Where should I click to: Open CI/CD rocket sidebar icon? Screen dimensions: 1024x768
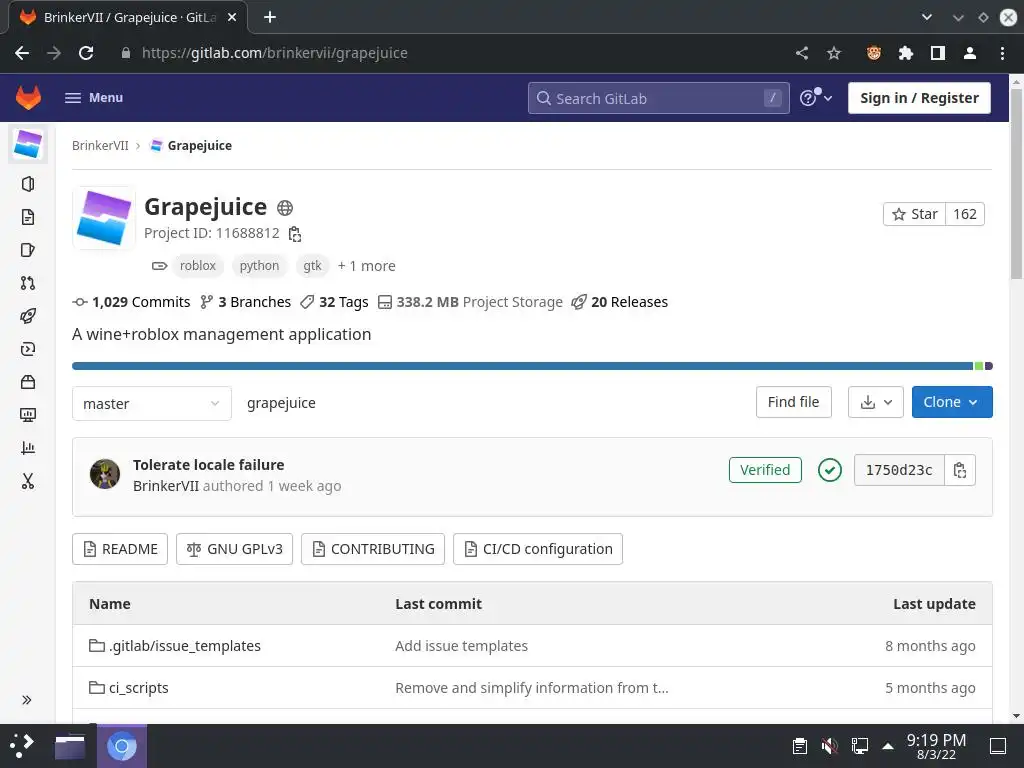(x=27, y=316)
